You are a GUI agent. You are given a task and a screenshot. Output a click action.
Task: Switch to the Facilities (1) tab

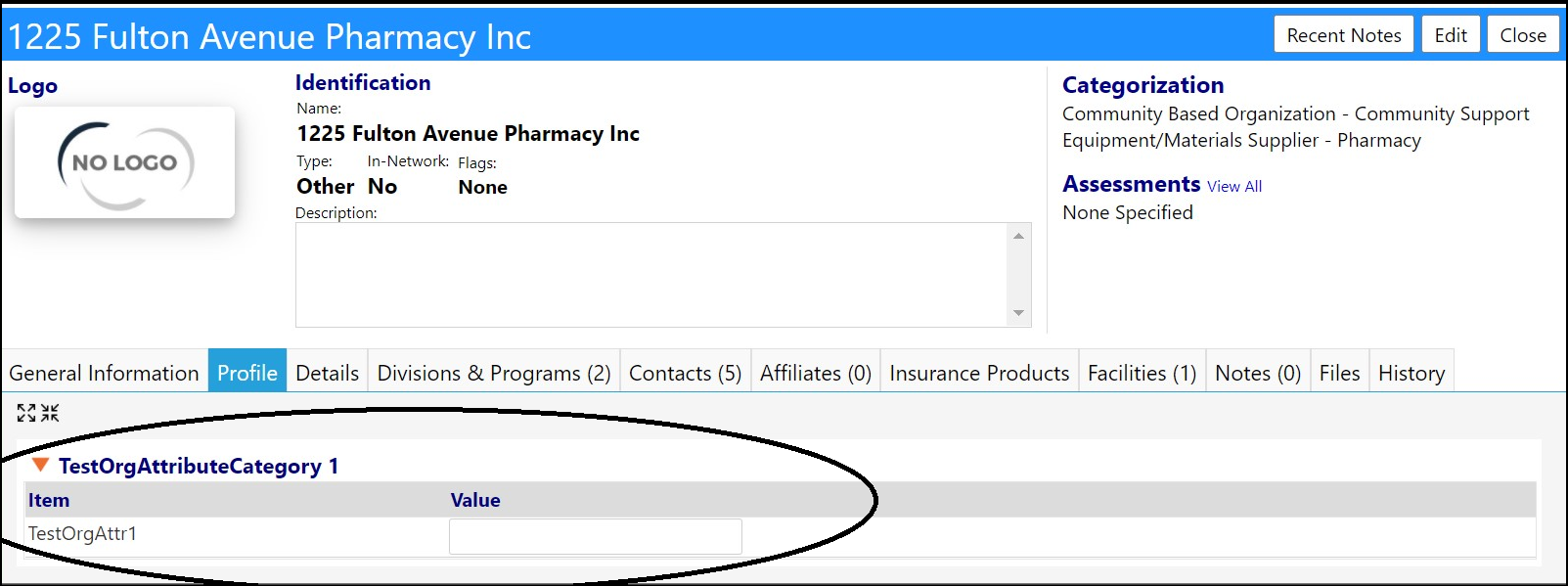click(1142, 373)
